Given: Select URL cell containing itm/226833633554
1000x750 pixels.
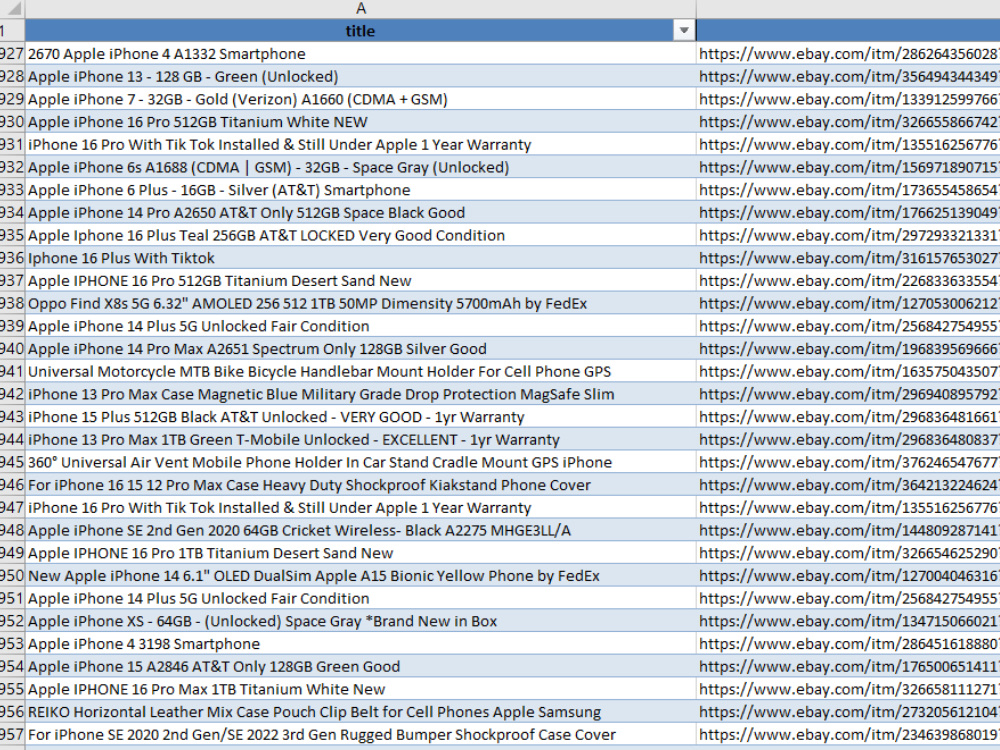Looking at the screenshot, I should pyautogui.click(x=848, y=281).
